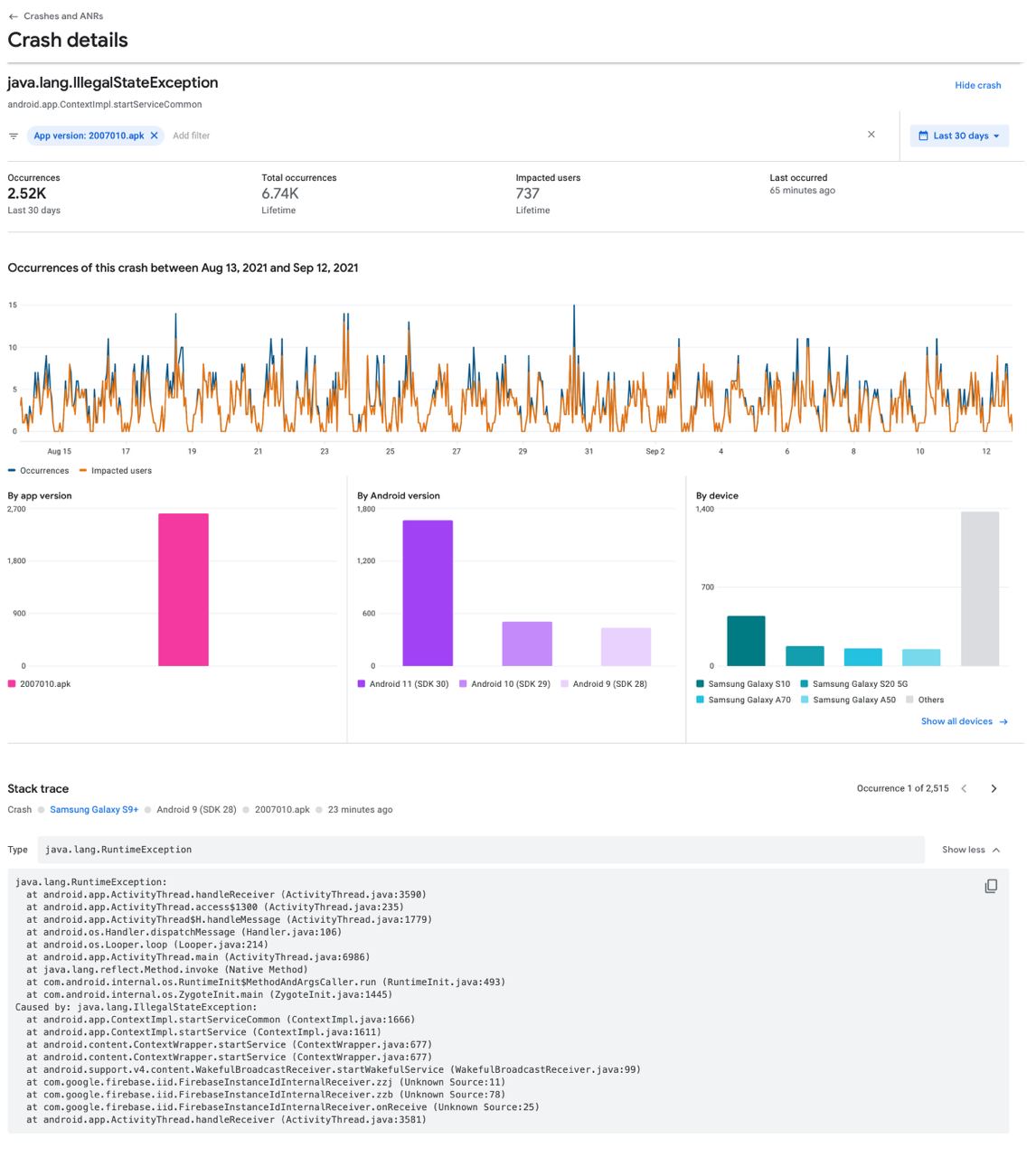Go to the next occurrence arrow
Screen dimensions: 1036x1157
(994, 788)
